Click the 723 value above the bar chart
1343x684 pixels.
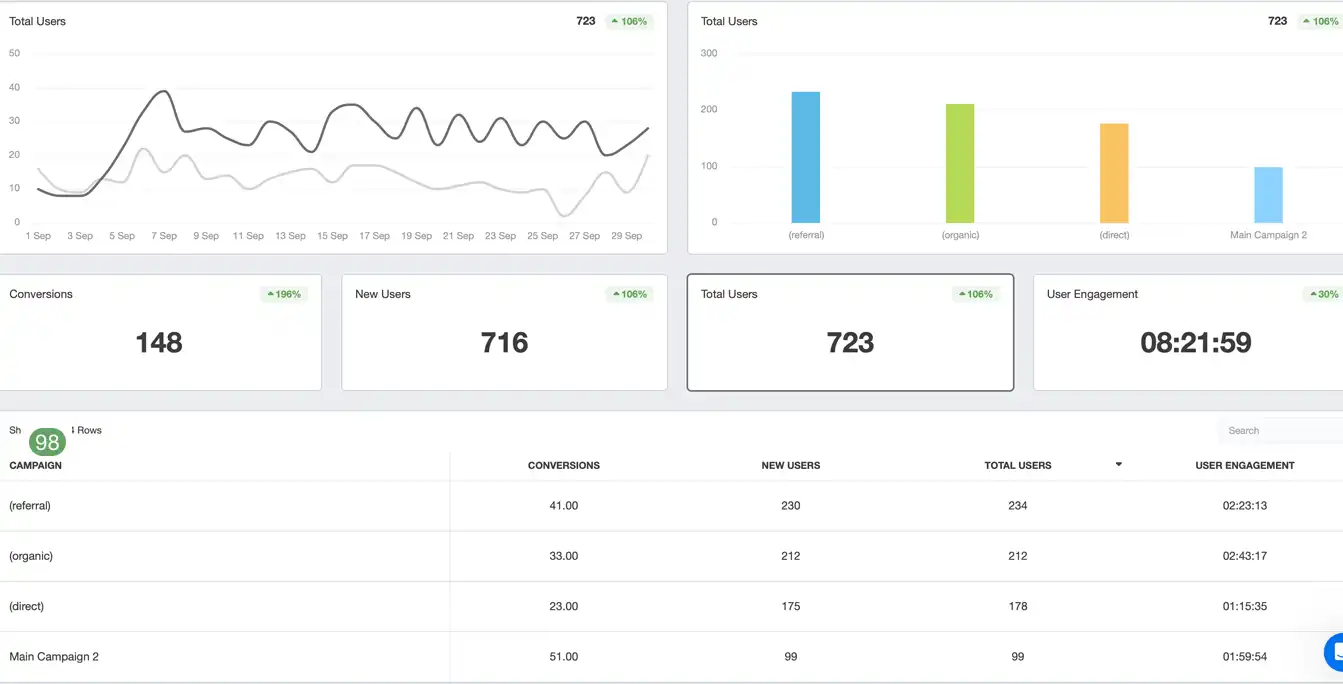[1278, 21]
